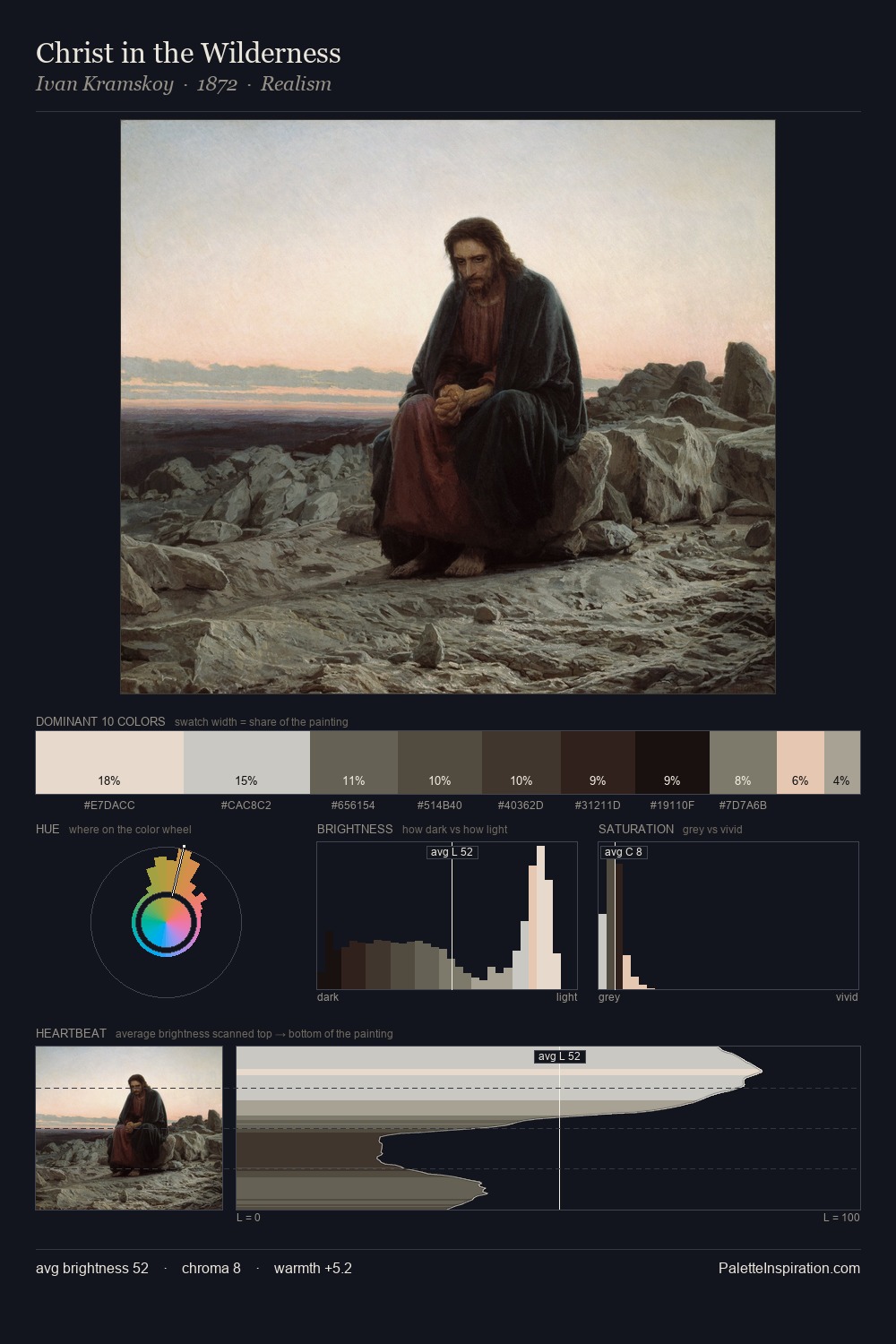Click hex code #7D7A6B label
896x1344 pixels.
click(x=743, y=806)
